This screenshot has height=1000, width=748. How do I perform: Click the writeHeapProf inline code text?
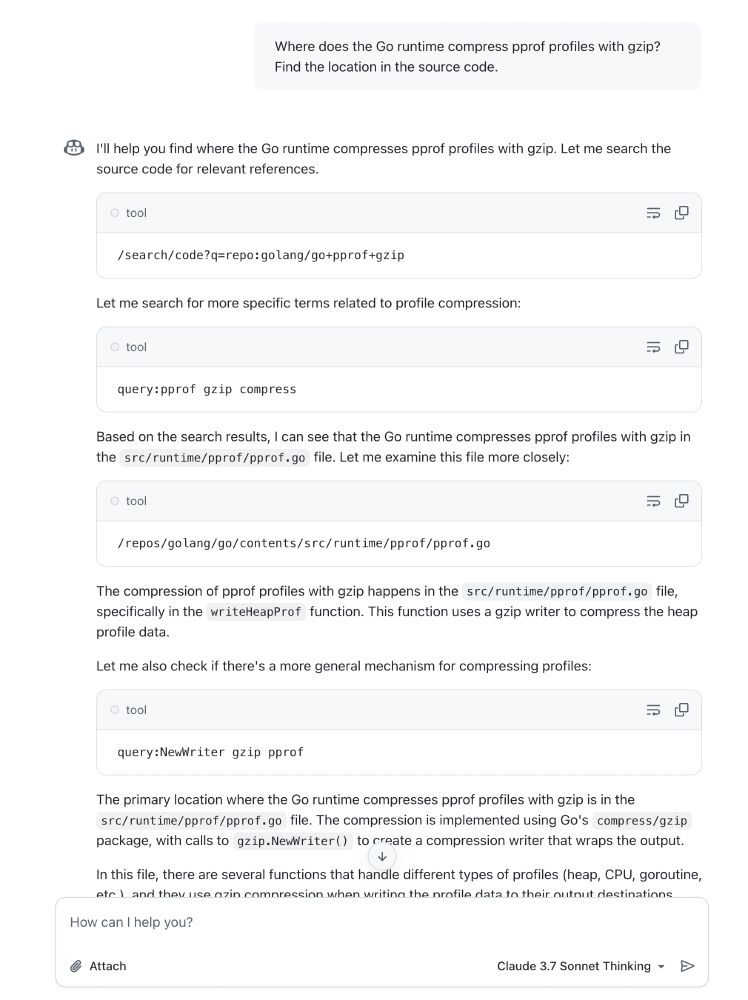(256, 612)
